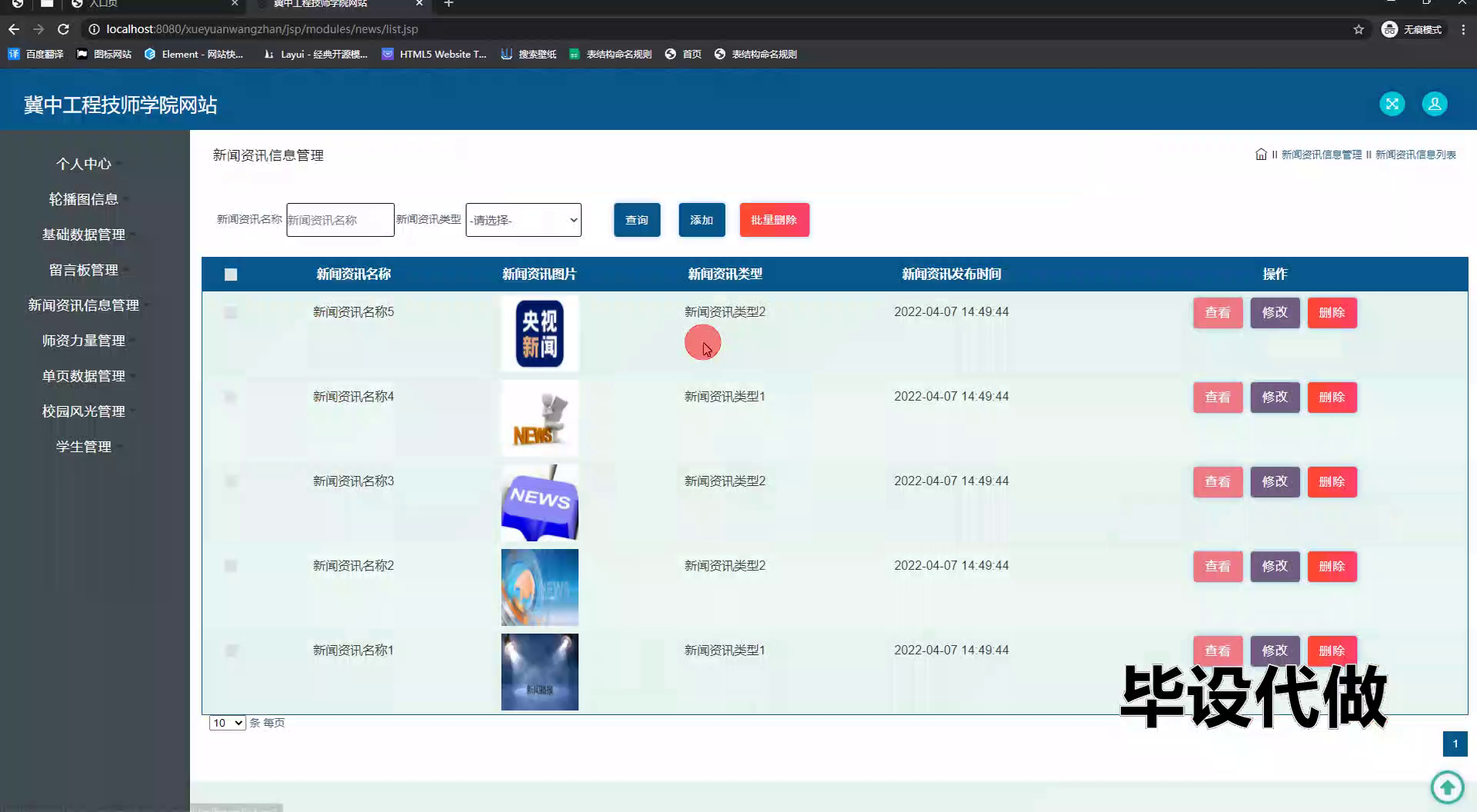Viewport: 1477px width, 812px height.
Task: Focus the 新闻资讯名称 search input field
Action: click(340, 220)
